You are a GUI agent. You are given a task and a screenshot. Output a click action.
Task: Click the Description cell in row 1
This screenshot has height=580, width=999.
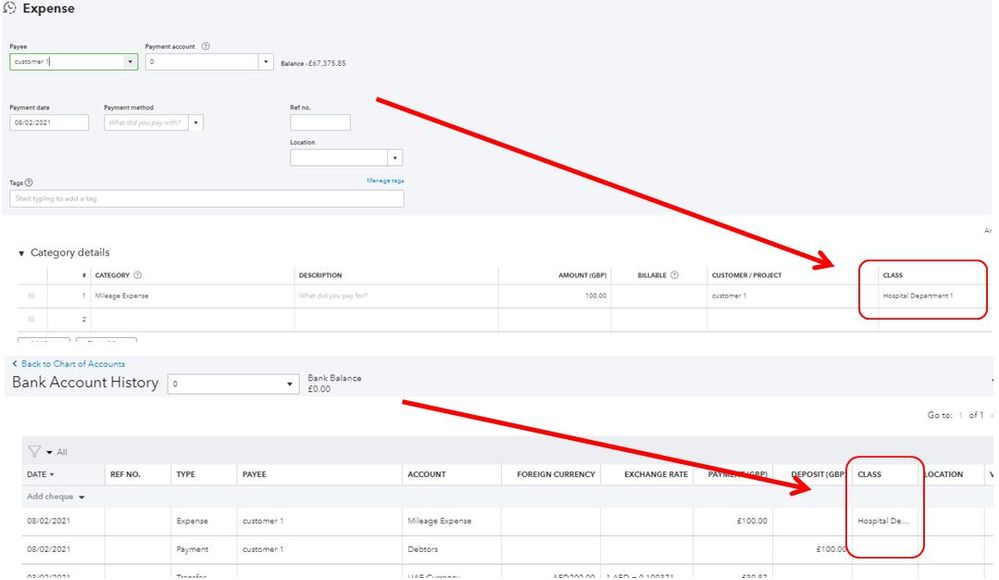click(x=396, y=296)
